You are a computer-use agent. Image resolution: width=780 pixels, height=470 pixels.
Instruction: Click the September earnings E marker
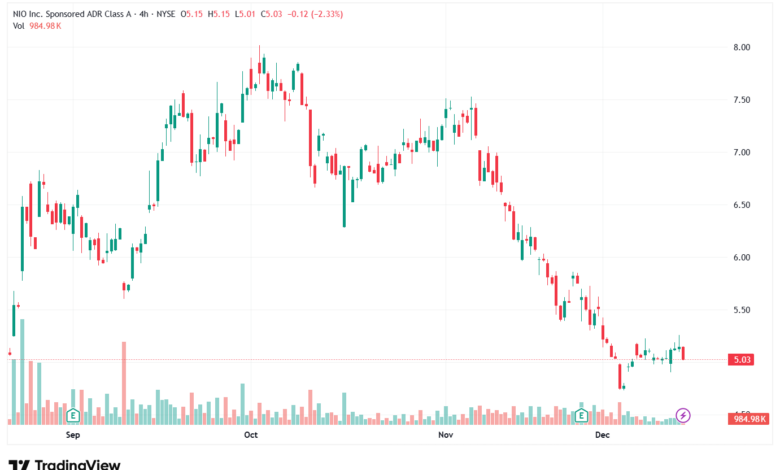(x=73, y=415)
